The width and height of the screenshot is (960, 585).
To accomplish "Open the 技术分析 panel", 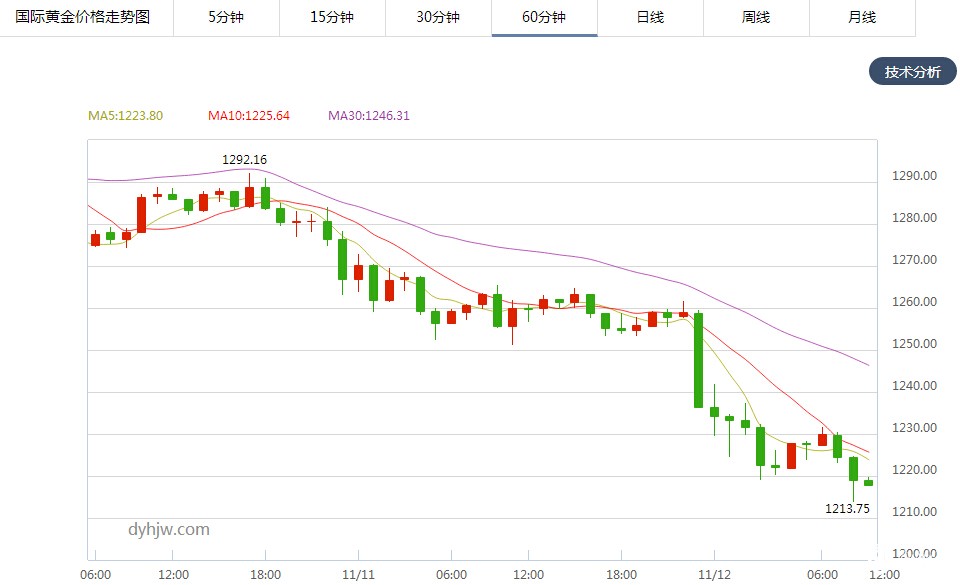I will (912, 72).
